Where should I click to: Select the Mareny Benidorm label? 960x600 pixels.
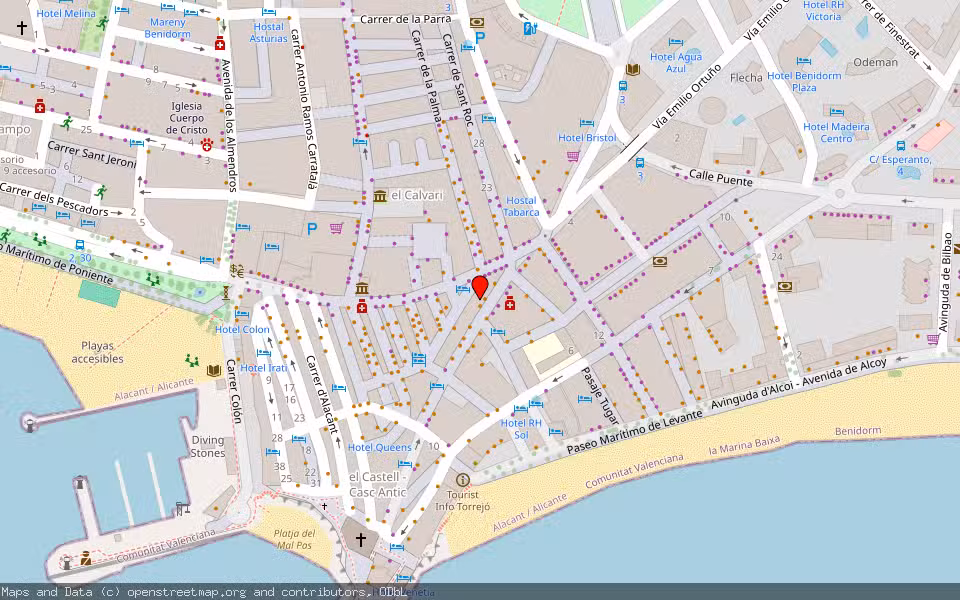(168, 28)
